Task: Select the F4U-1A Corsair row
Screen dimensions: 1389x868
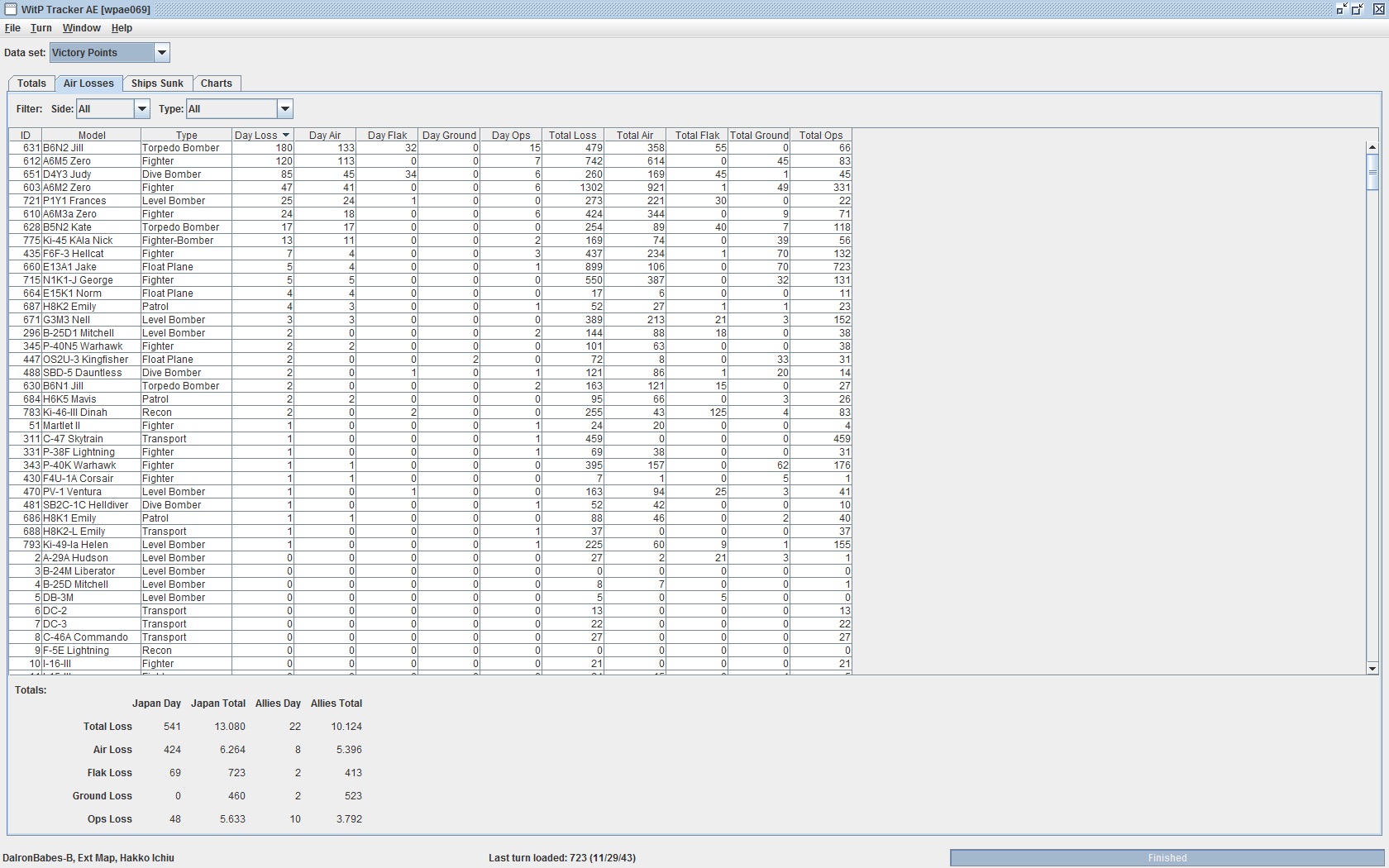Action: tap(430, 479)
